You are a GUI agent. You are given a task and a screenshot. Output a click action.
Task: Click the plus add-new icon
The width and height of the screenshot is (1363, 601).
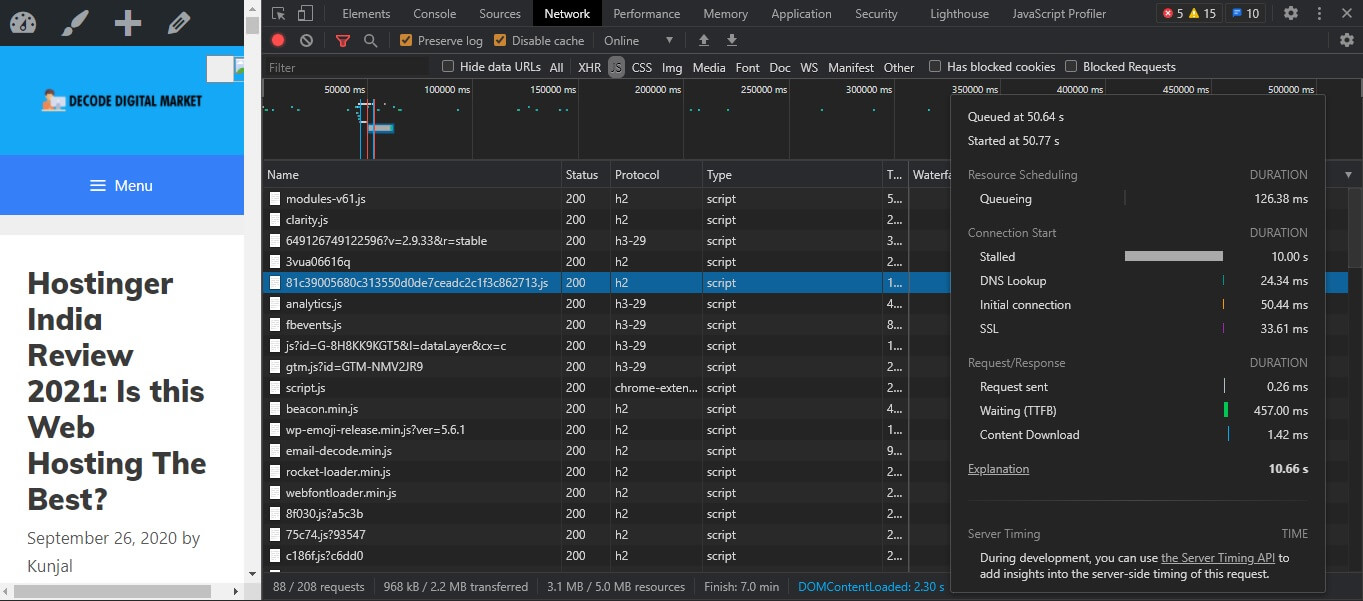tap(127, 22)
